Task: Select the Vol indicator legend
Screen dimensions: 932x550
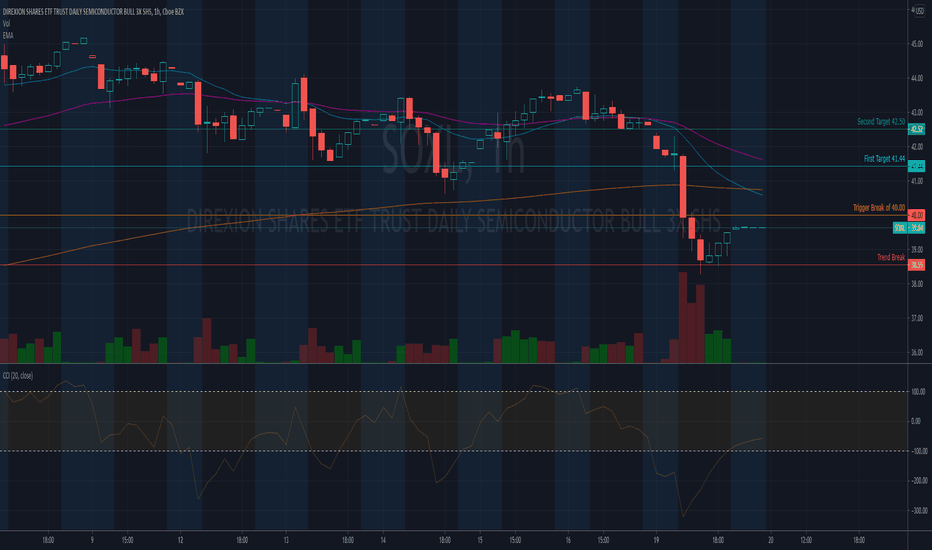Action: [6, 24]
